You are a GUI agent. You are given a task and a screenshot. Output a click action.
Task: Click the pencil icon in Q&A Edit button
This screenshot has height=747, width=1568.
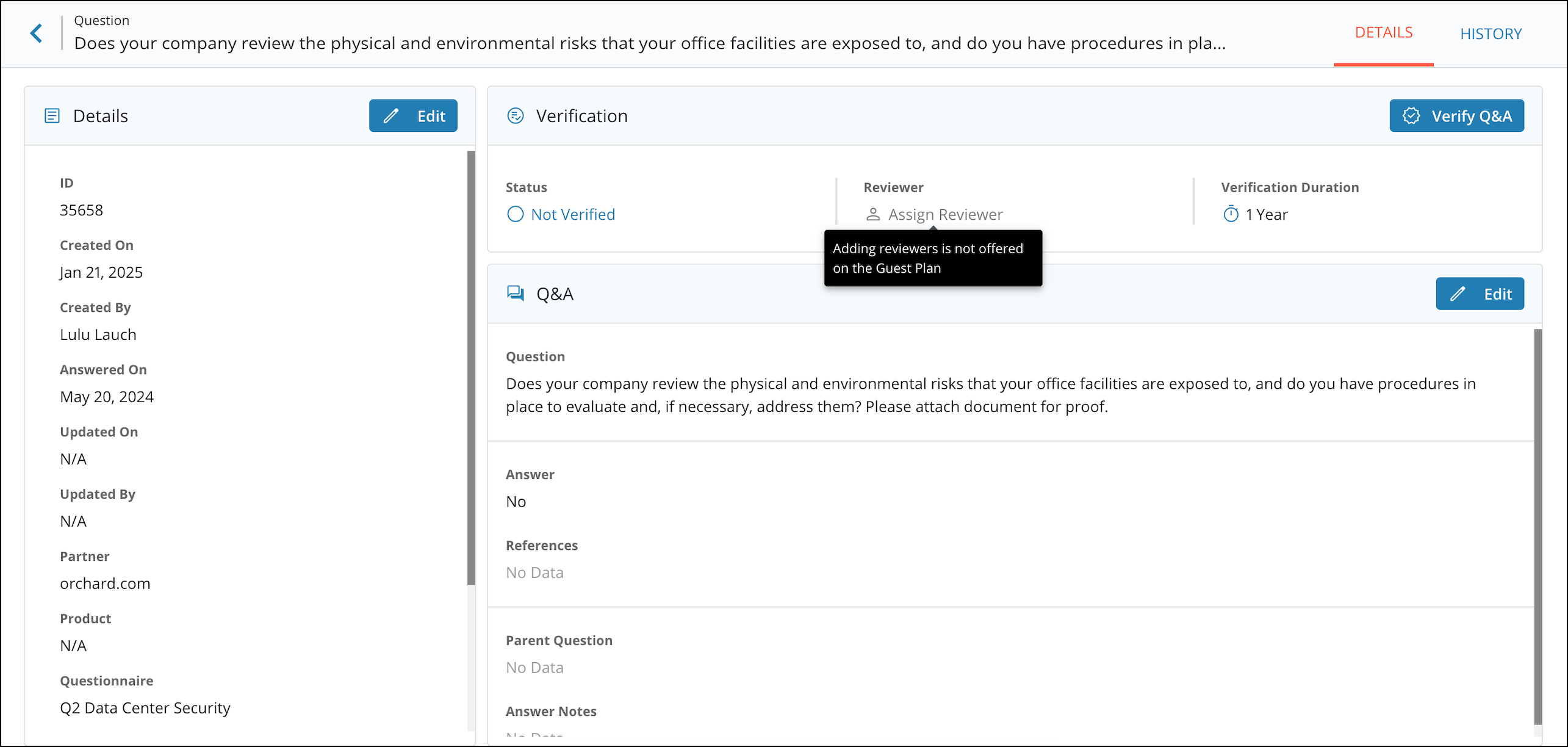[x=1458, y=294]
